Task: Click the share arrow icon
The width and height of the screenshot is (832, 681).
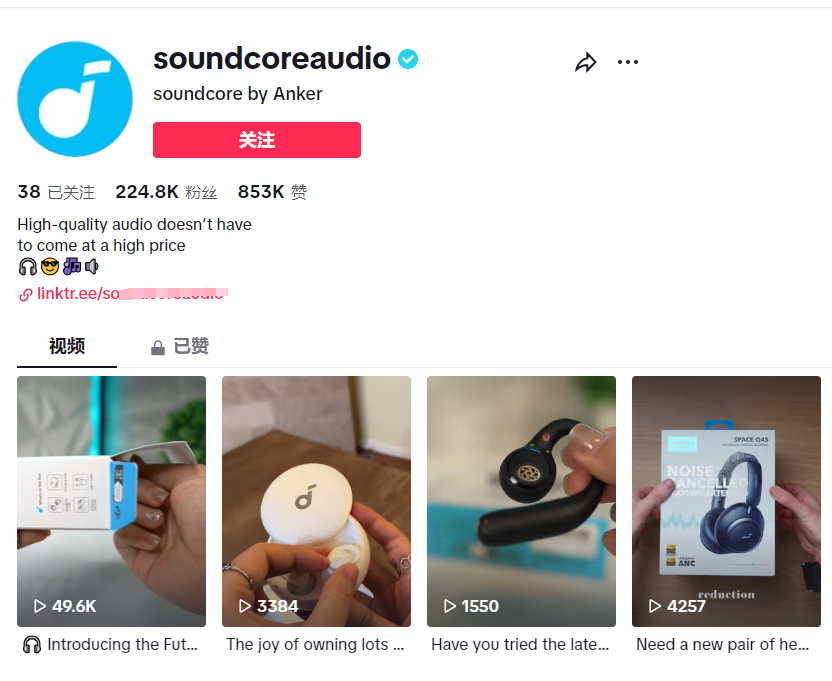Action: (x=586, y=63)
